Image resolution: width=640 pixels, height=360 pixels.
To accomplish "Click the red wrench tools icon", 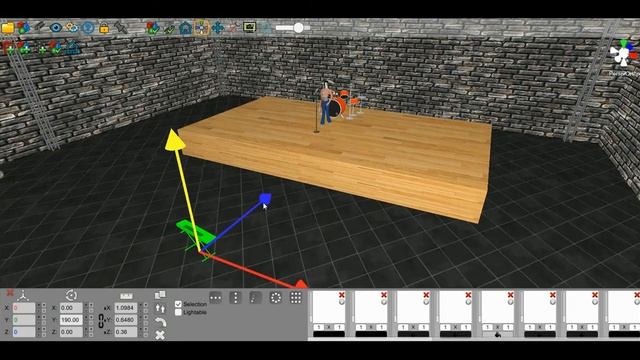I will 233,28.
